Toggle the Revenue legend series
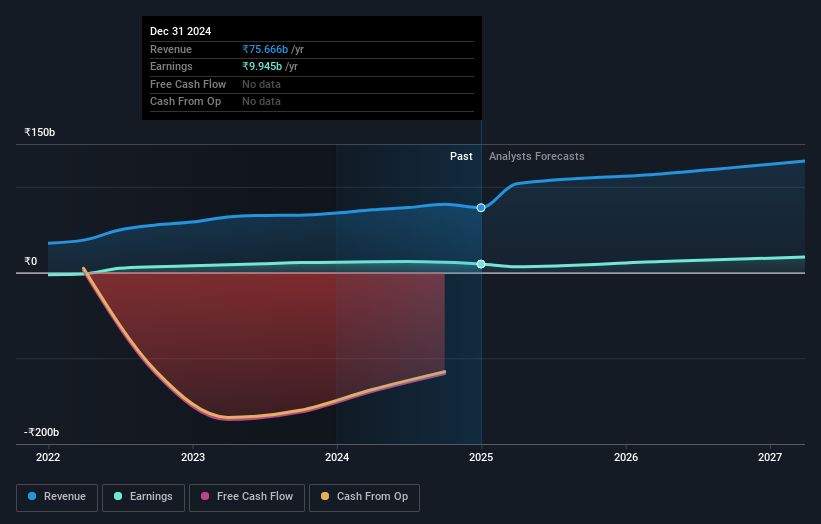The height and width of the screenshot is (524, 821). (57, 497)
